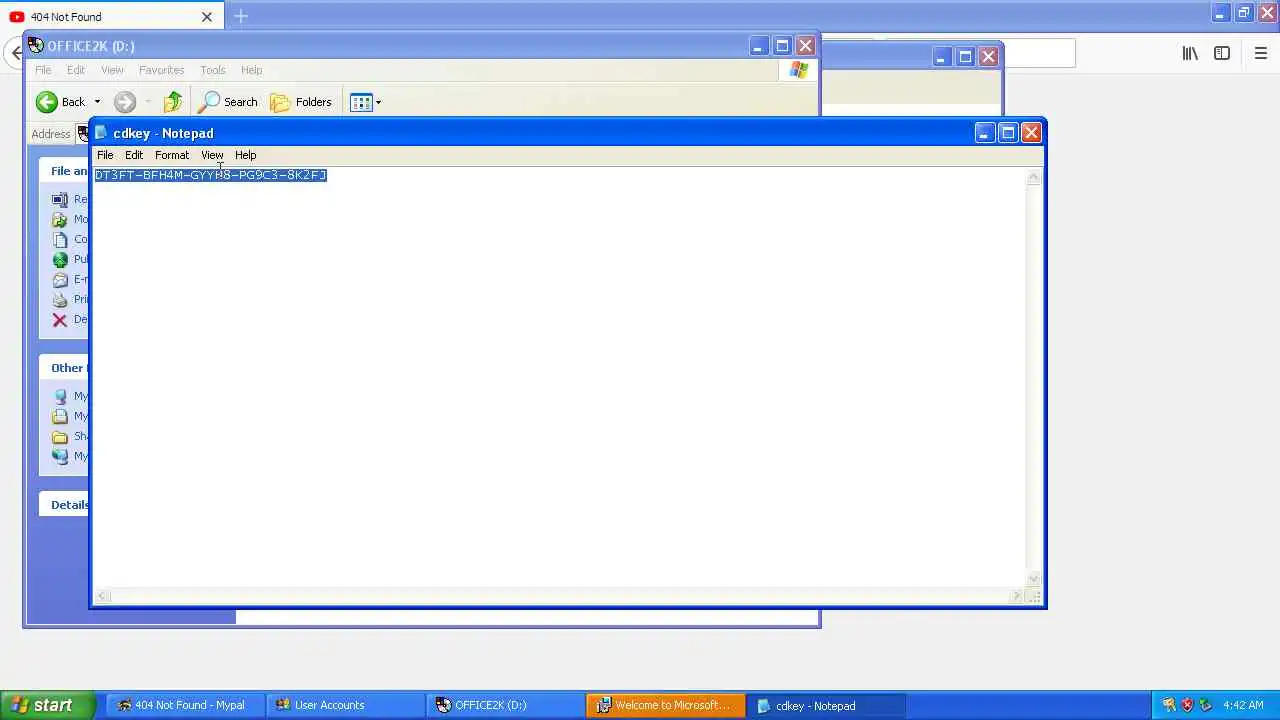Open Explorer's Favorites menu
The image size is (1280, 720).
pyautogui.click(x=161, y=70)
